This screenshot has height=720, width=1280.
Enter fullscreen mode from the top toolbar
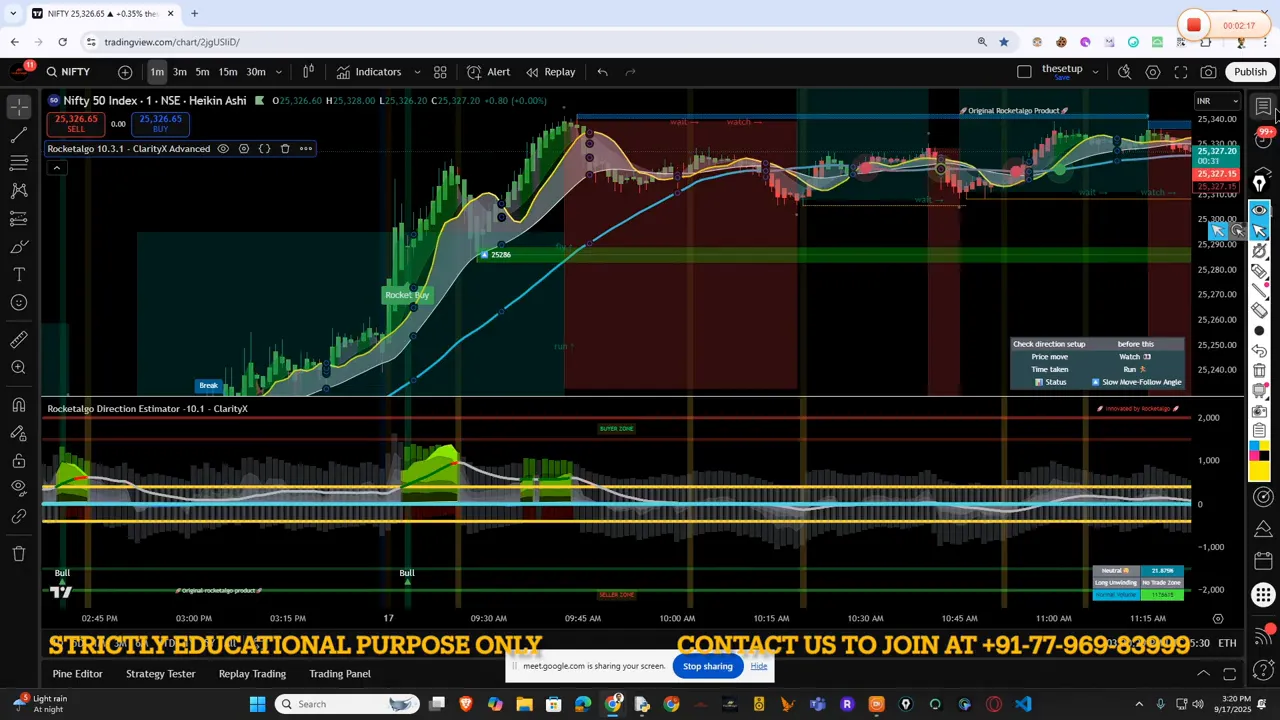(x=1181, y=72)
